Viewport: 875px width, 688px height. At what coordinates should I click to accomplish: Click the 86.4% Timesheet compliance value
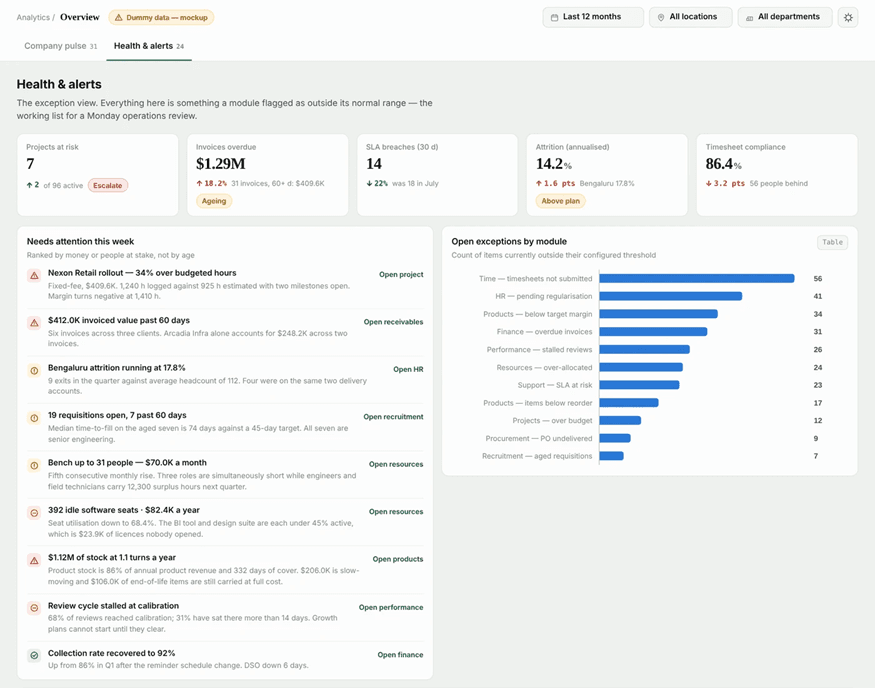point(723,164)
